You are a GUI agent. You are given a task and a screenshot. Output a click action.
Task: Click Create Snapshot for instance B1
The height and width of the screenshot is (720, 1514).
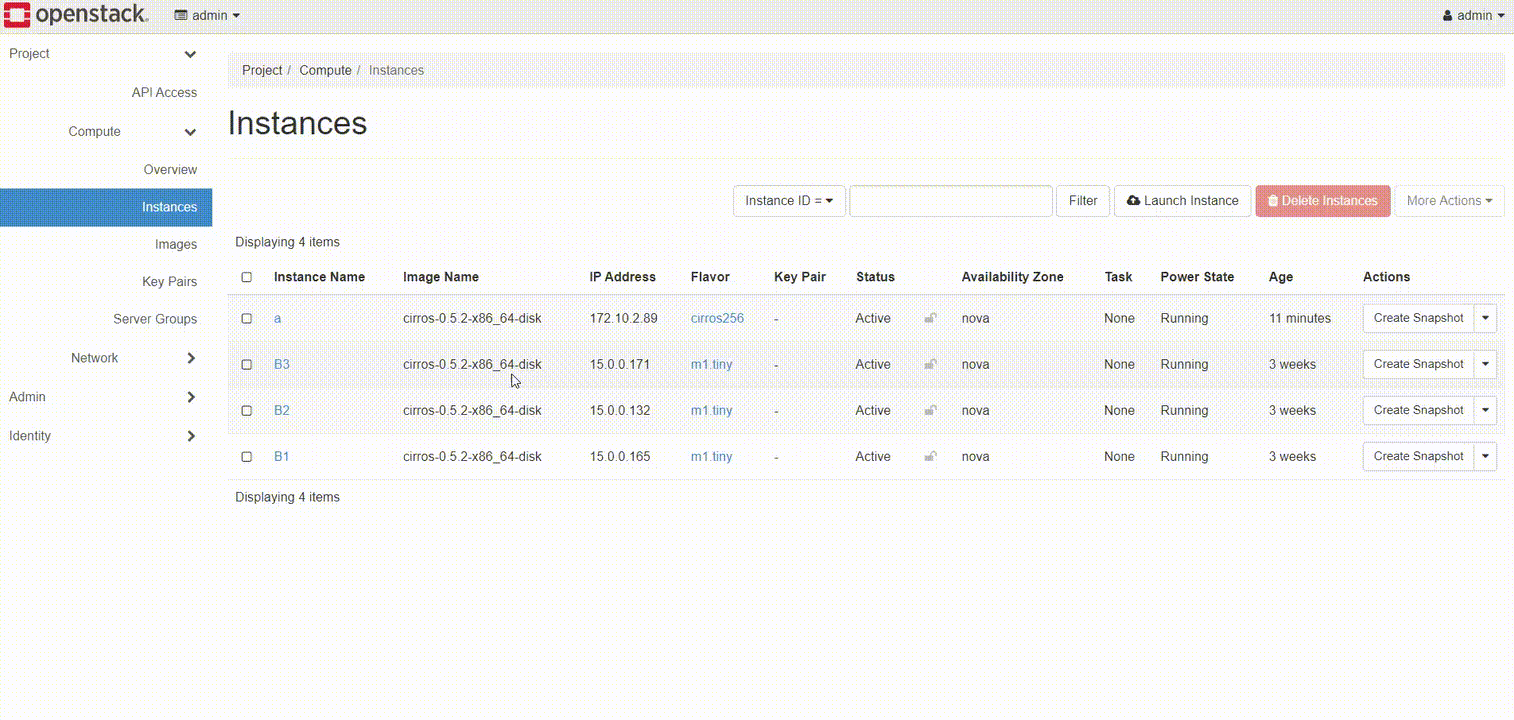(1418, 457)
